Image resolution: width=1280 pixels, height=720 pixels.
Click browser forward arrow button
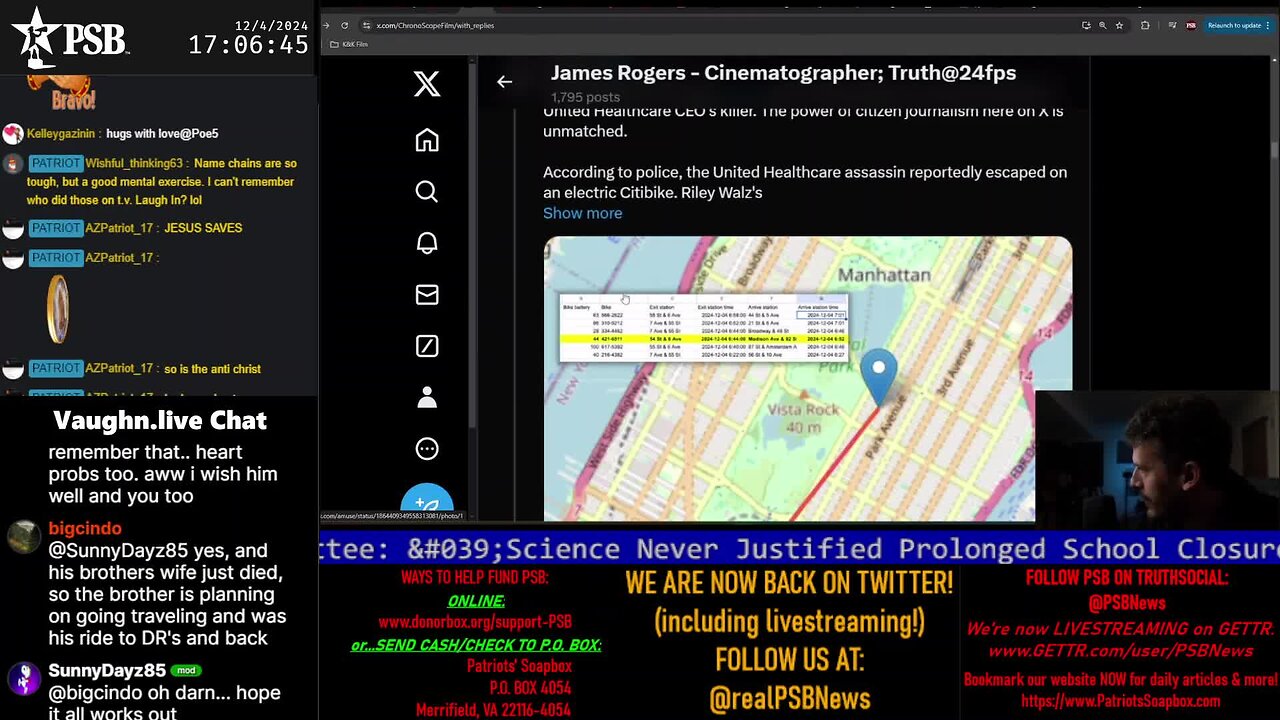[327, 25]
